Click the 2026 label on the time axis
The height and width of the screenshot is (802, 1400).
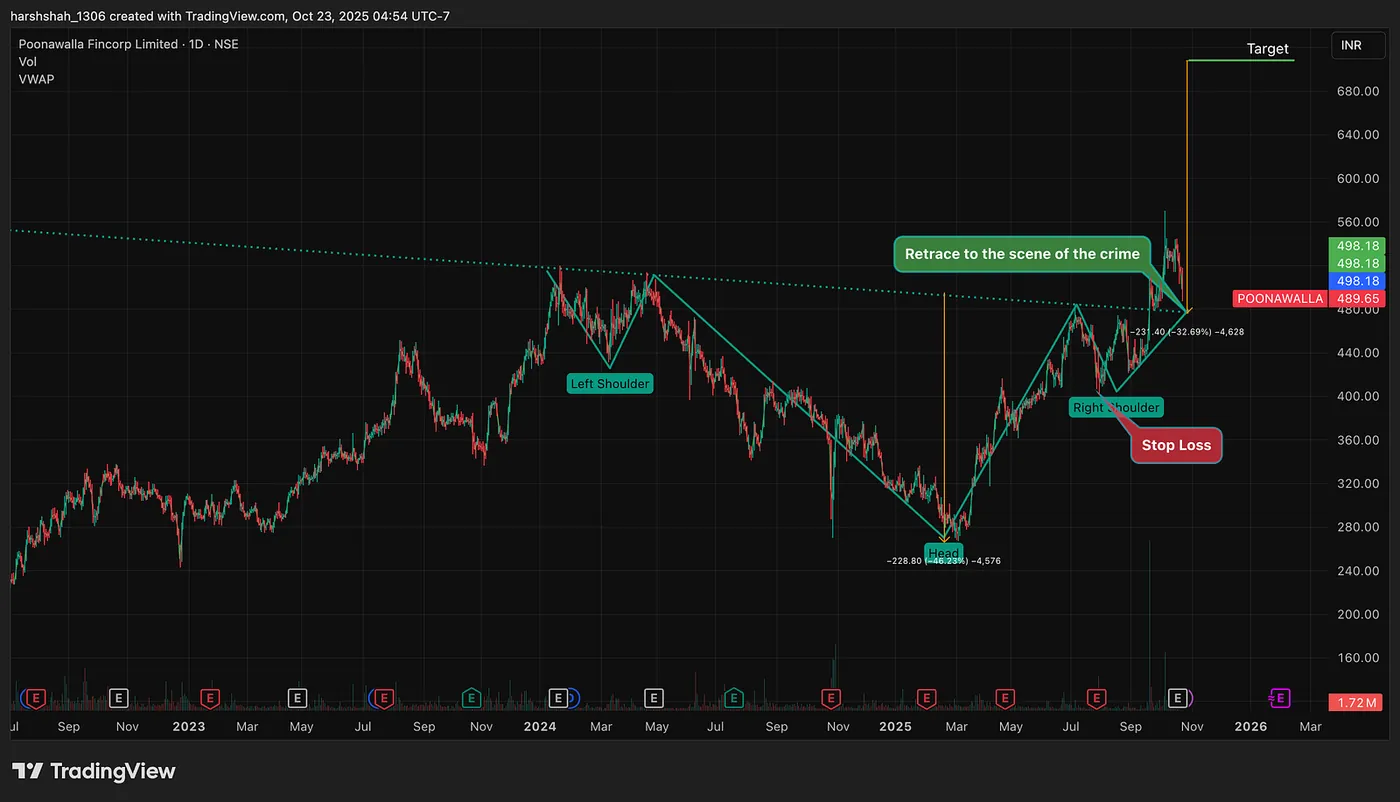coord(1250,727)
